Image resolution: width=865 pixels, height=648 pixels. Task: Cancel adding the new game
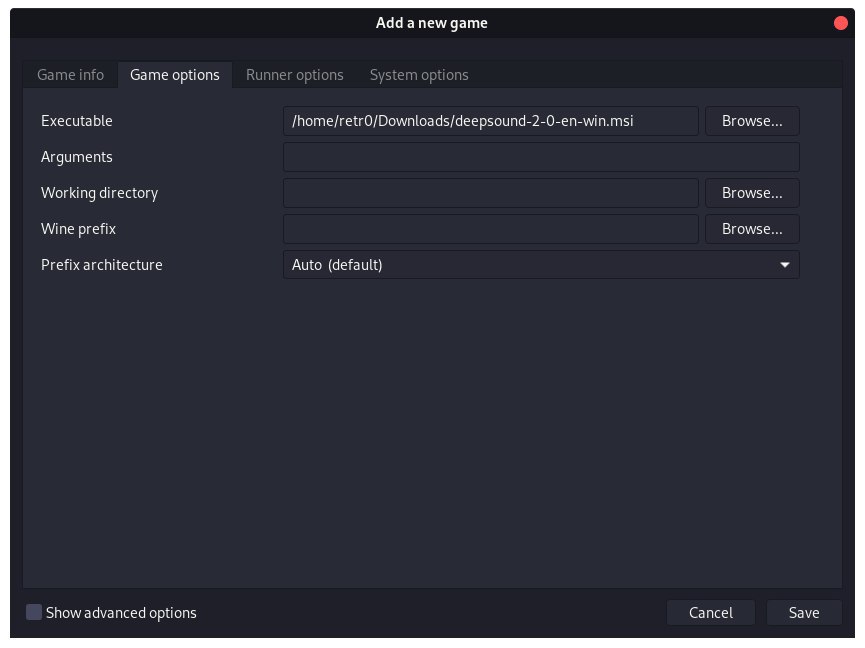(711, 613)
